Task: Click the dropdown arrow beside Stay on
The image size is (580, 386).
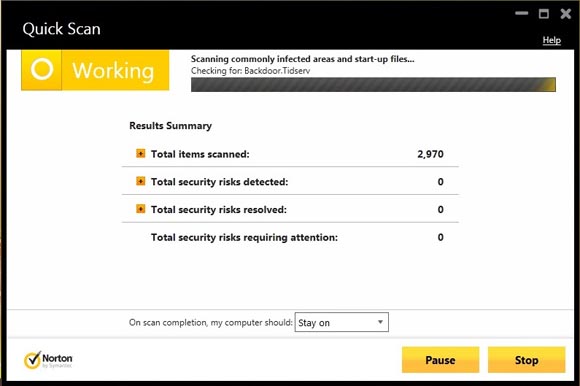Action: [x=380, y=322]
